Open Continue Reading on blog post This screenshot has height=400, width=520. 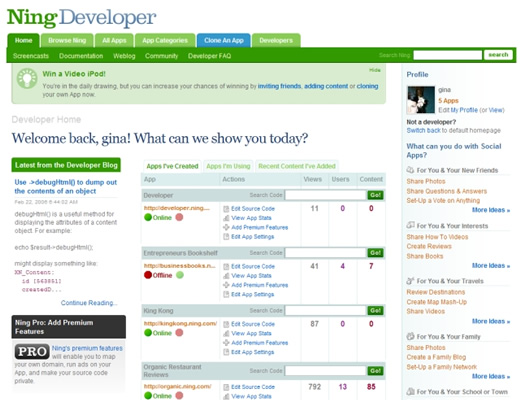89,303
